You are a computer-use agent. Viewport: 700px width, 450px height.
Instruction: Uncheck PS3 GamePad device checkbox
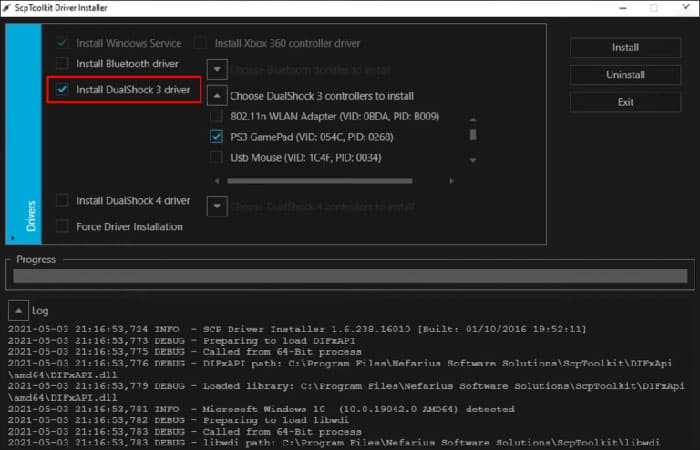click(x=217, y=137)
